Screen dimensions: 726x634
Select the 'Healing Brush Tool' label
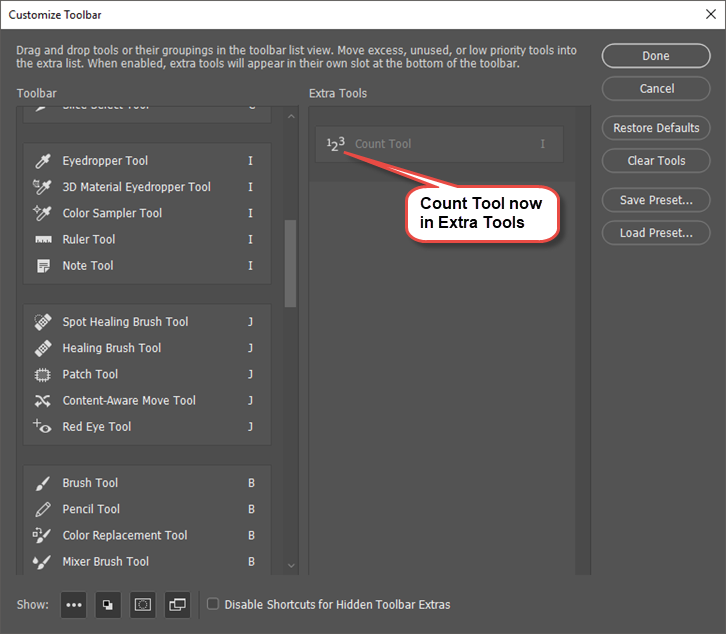(x=112, y=348)
